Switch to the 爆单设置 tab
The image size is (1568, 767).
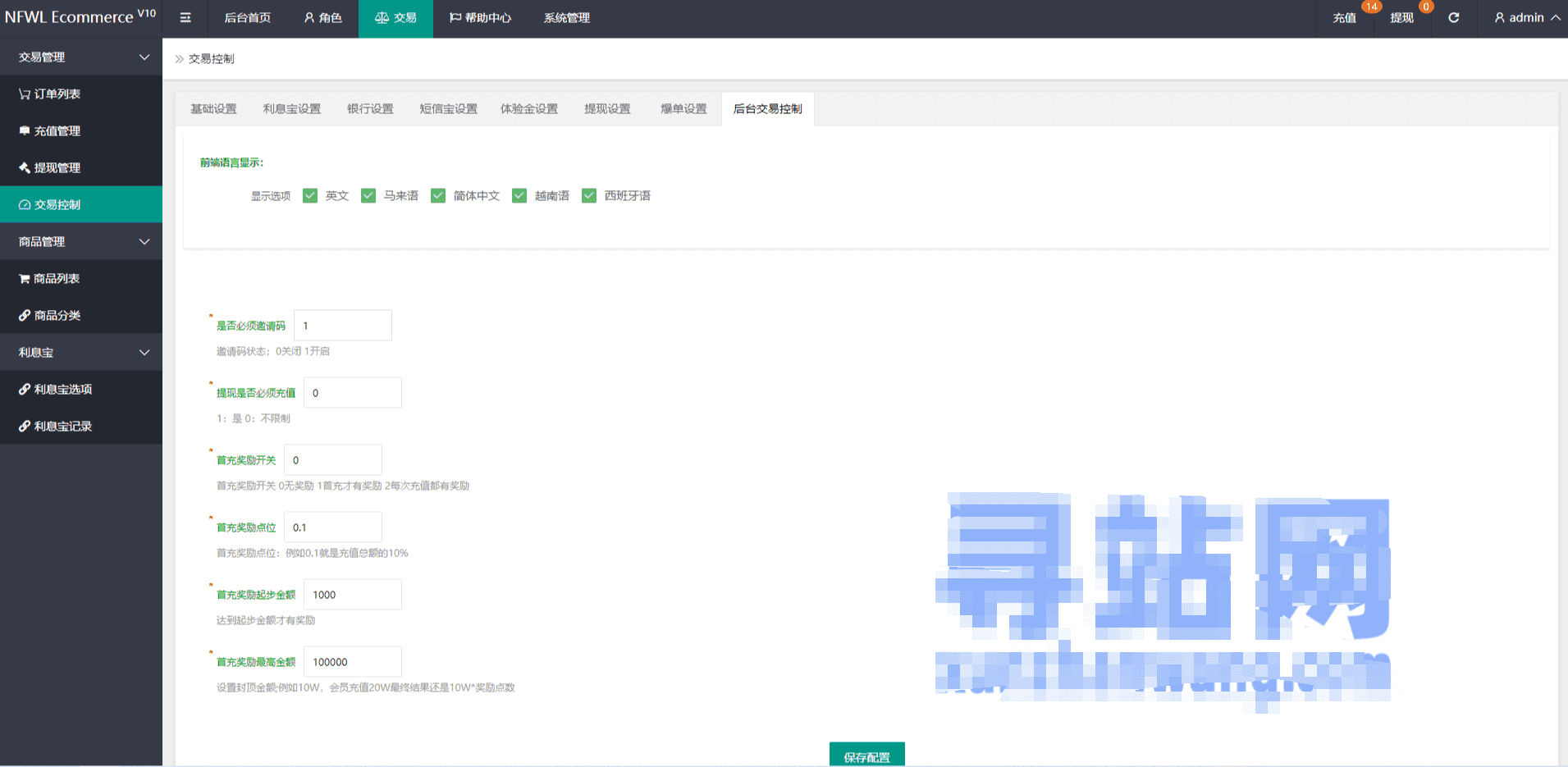tap(683, 108)
